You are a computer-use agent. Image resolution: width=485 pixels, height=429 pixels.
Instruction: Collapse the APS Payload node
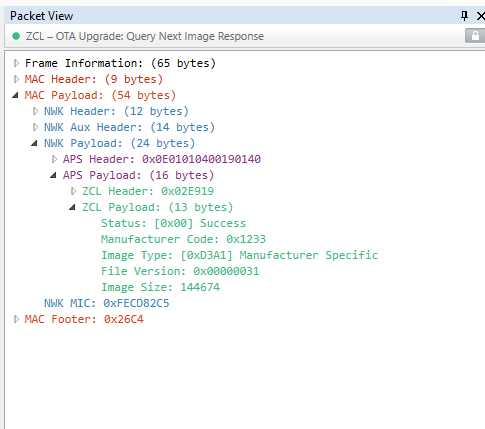pos(53,175)
